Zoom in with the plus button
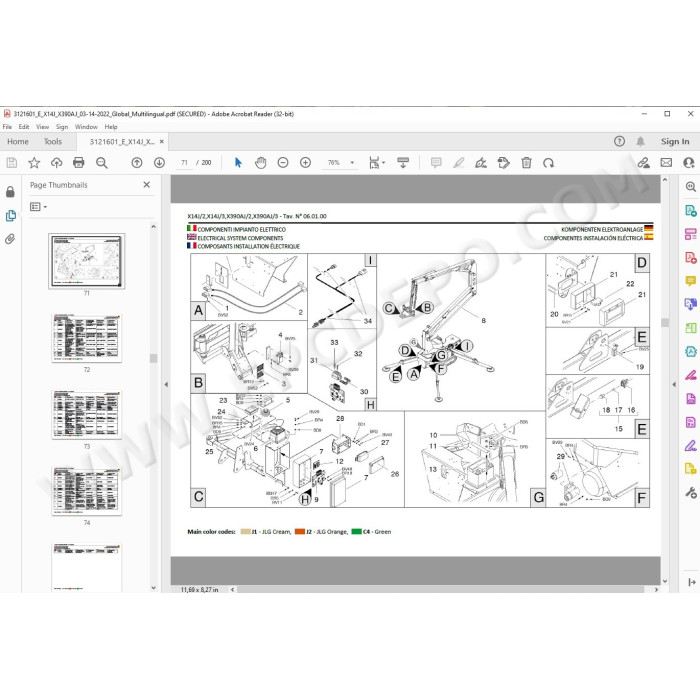This screenshot has height=700, width=700. pos(305,163)
